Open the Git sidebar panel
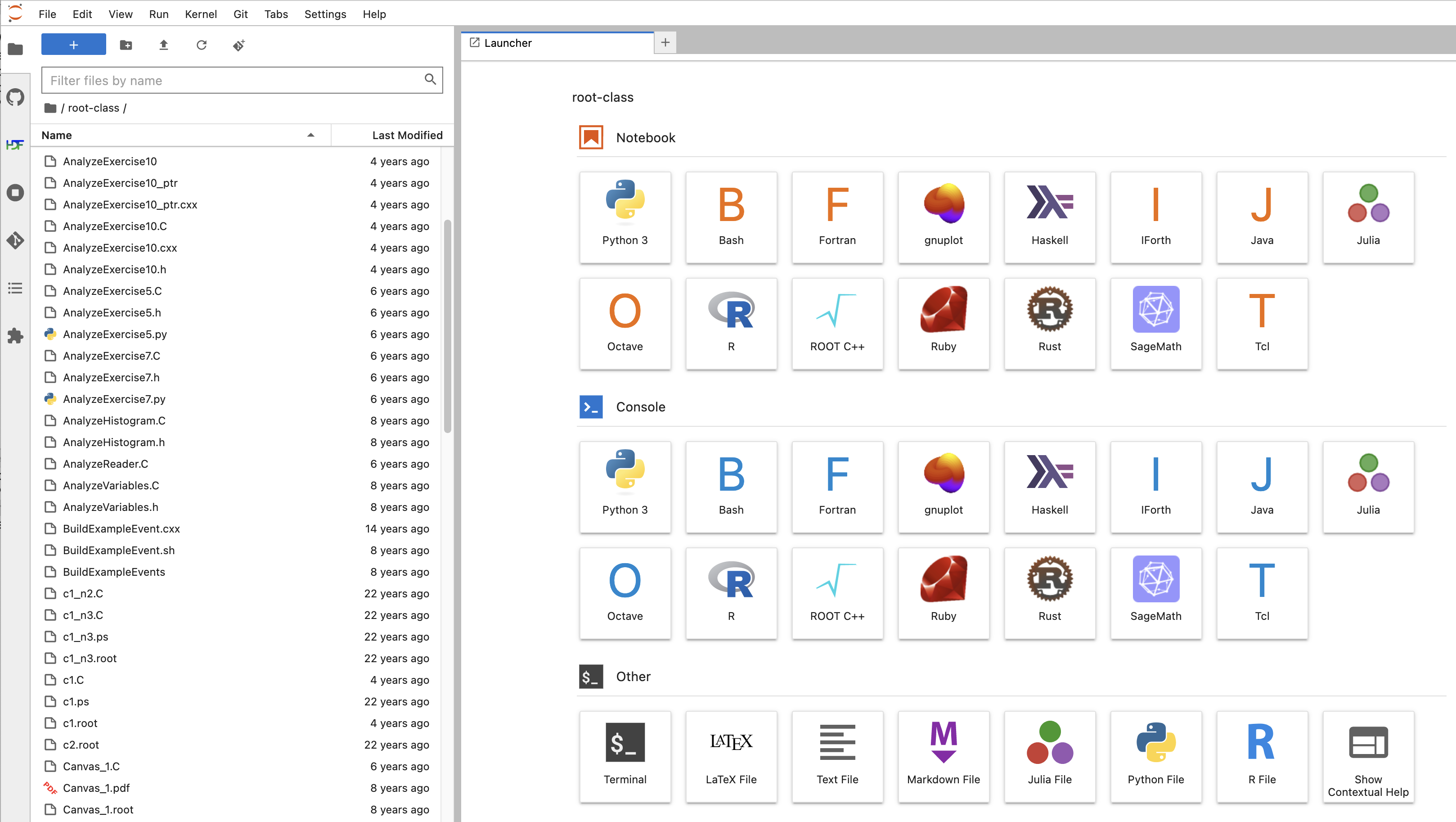The image size is (1456, 822). 15,240
